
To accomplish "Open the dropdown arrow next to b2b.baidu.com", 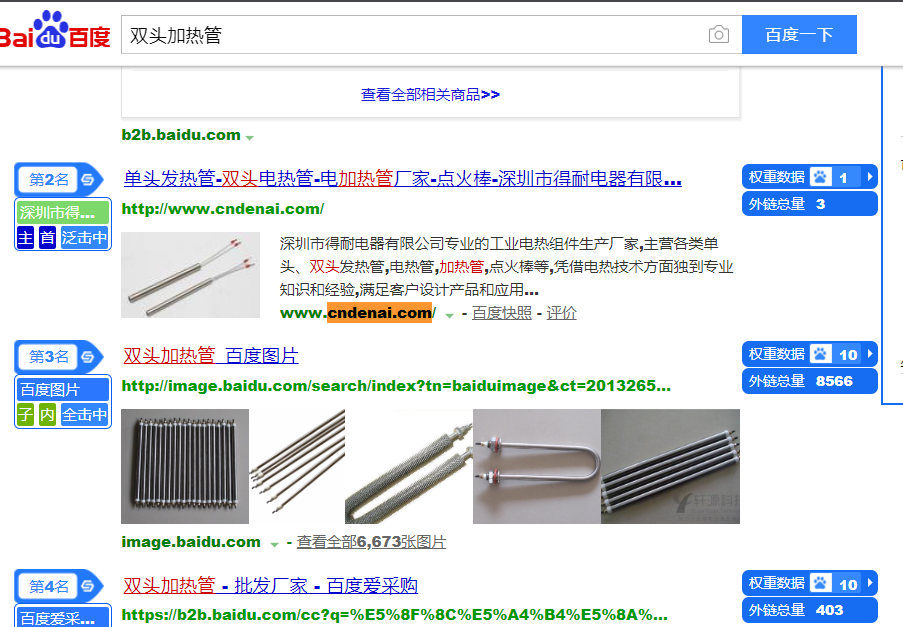I will (x=249, y=138).
